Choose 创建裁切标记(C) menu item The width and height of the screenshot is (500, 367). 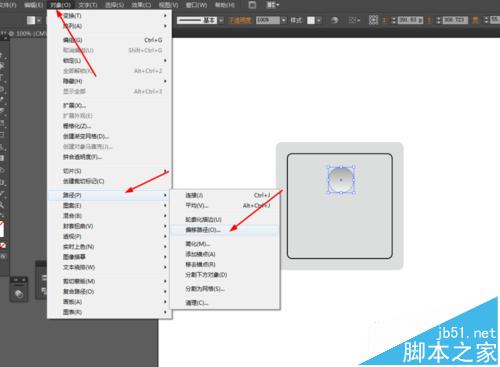pos(110,181)
